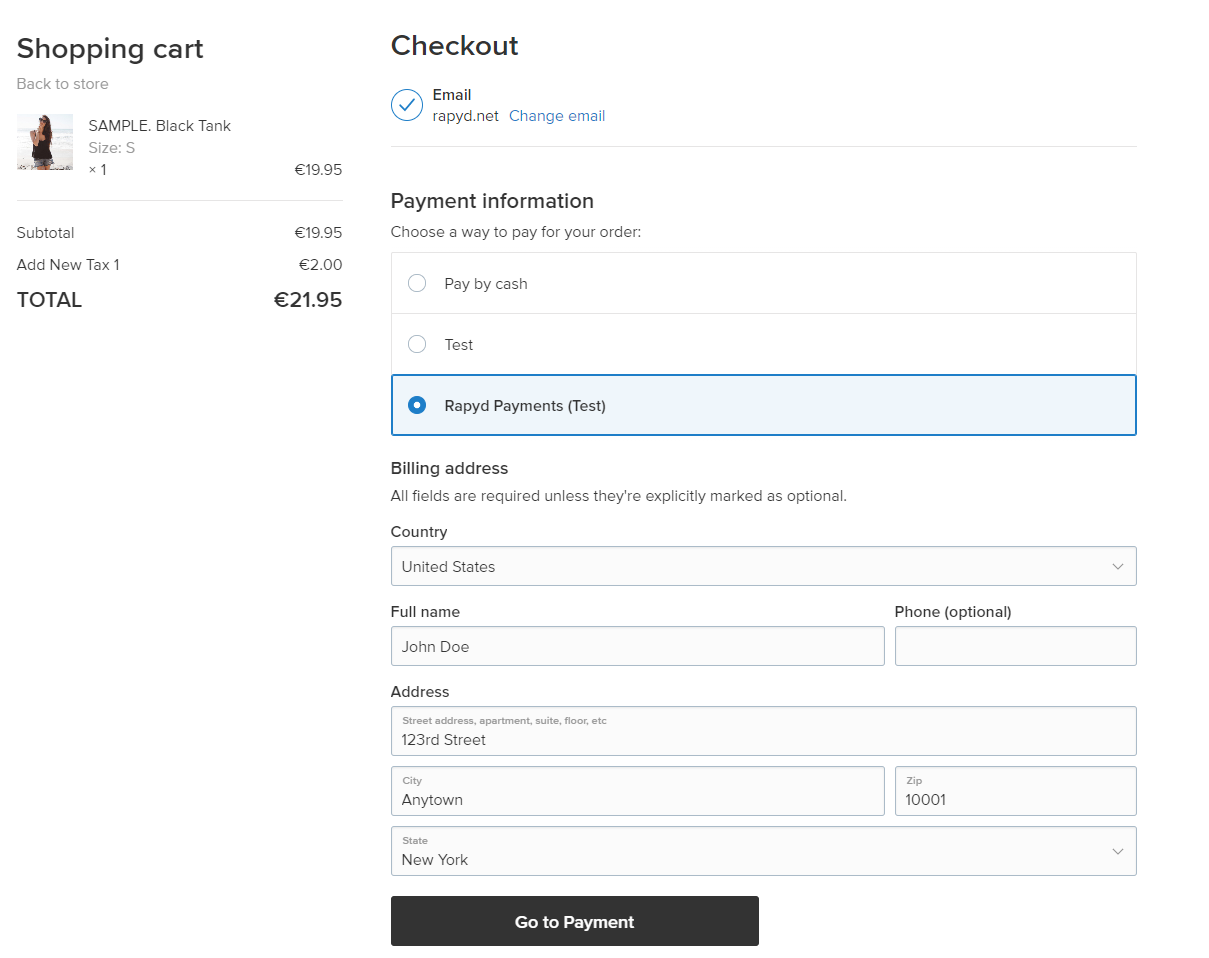Open the Black Tank product thumbnail
The image size is (1209, 958).
45,142
